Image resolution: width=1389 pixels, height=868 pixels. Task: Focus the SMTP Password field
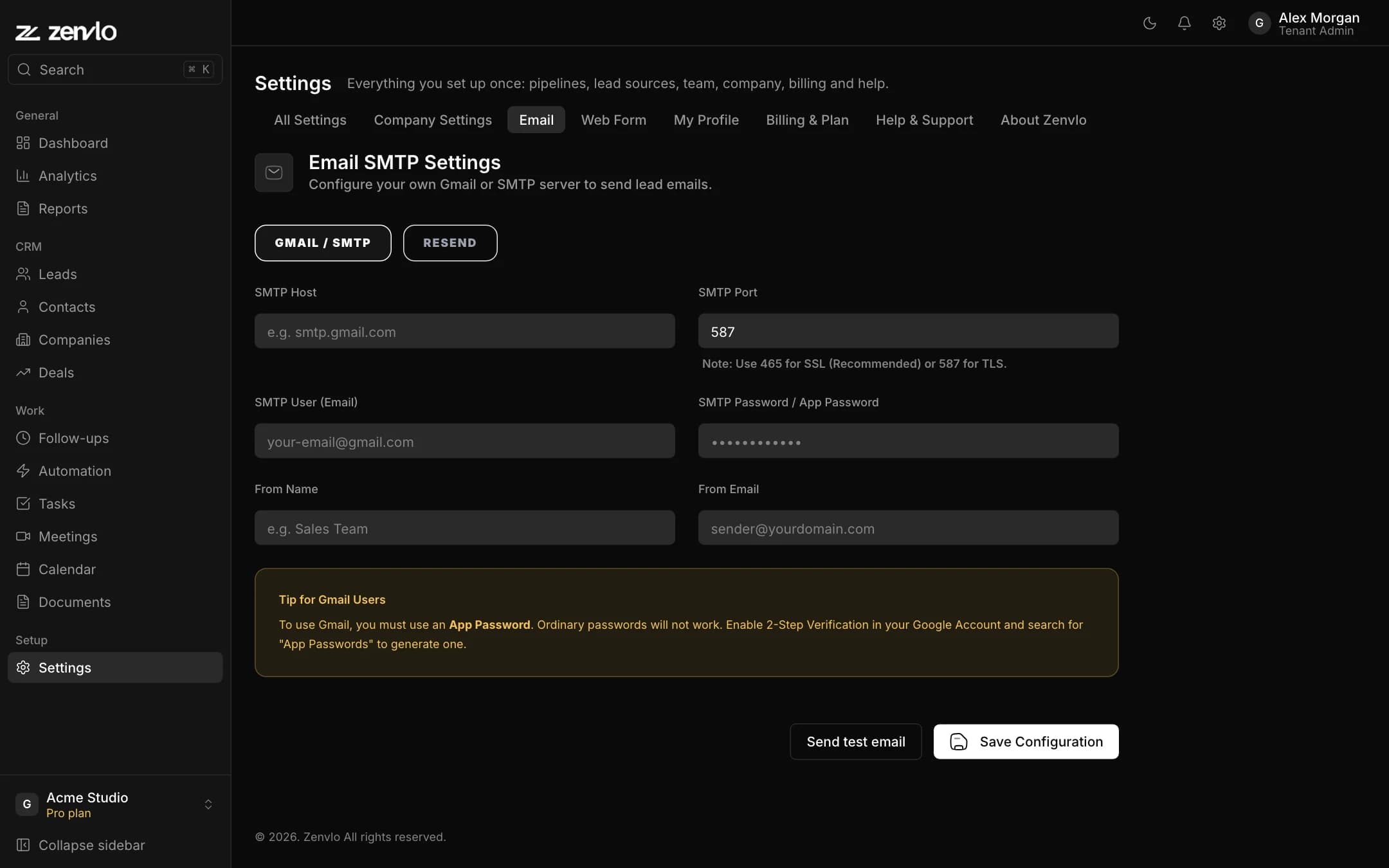pos(909,441)
